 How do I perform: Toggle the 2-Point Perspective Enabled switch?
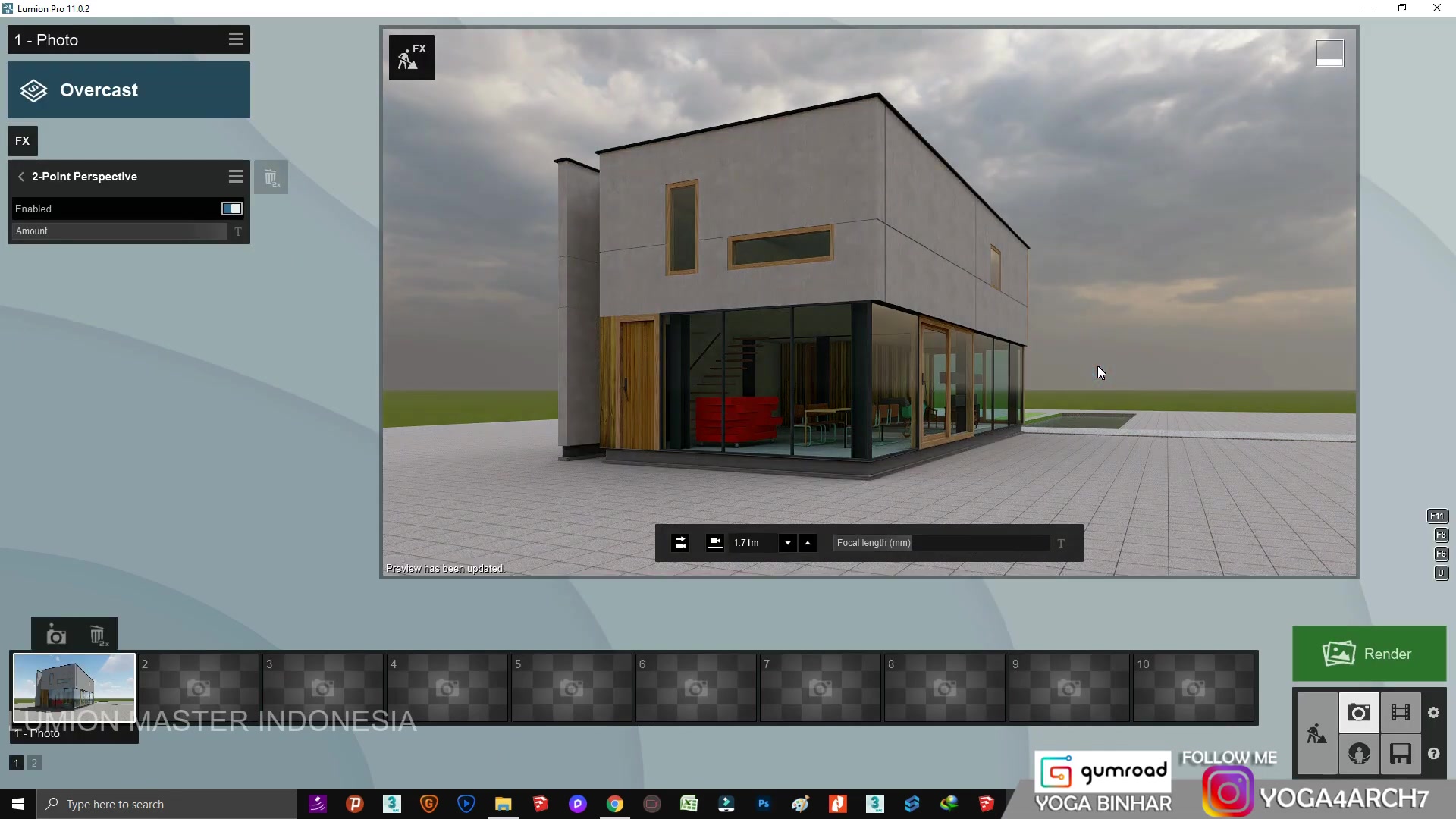point(231,209)
